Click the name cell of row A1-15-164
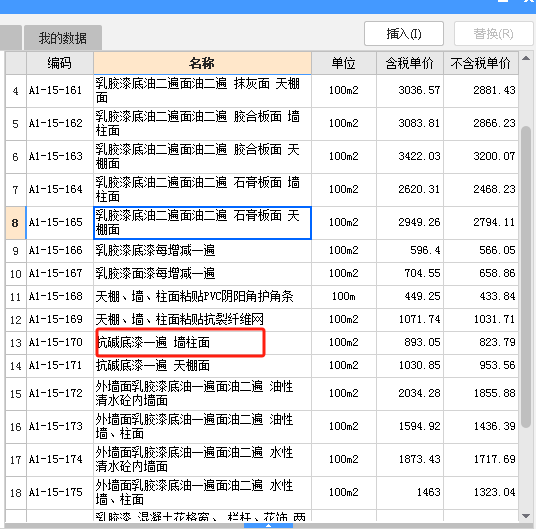 pyautogui.click(x=202, y=189)
